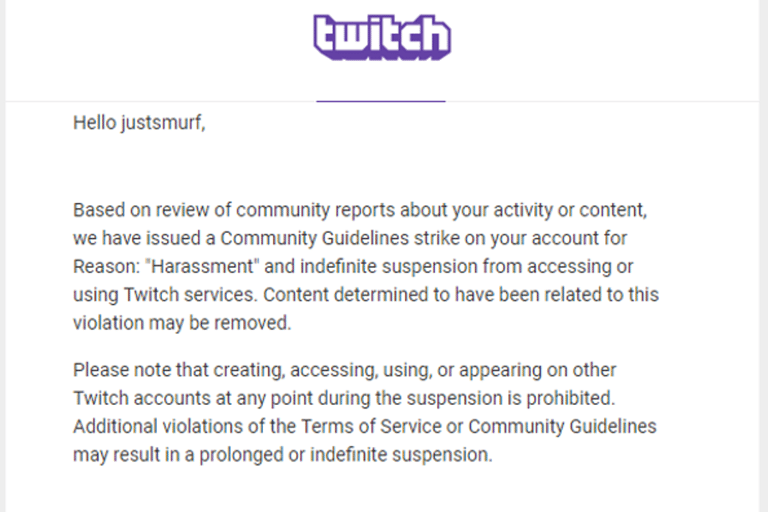Click the closing words "indefinite suspension."
768x512 pixels.
click(401, 455)
